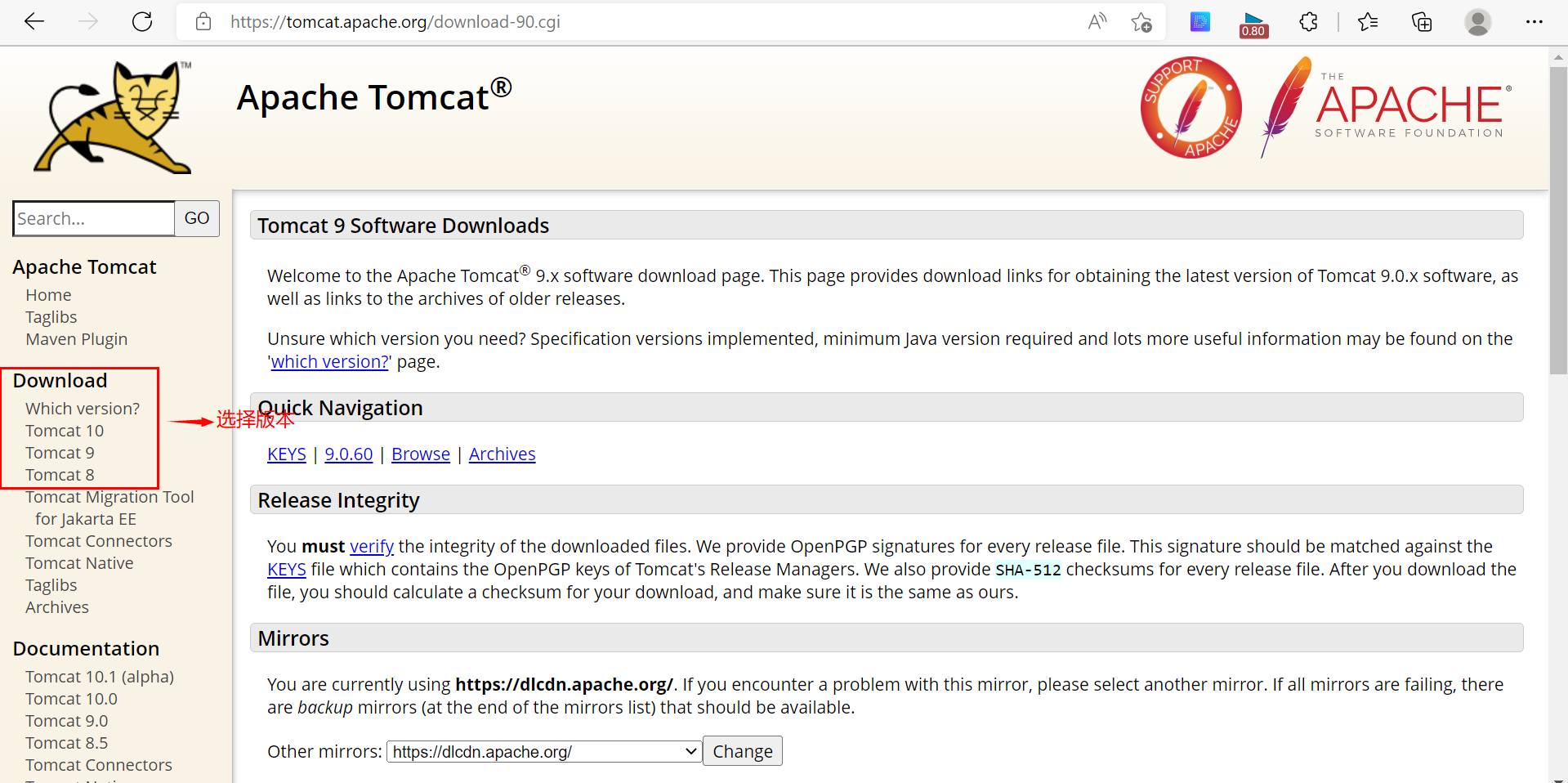Open browser settings and more menu
Viewport: 1568px width, 783px height.
pos(1534,22)
